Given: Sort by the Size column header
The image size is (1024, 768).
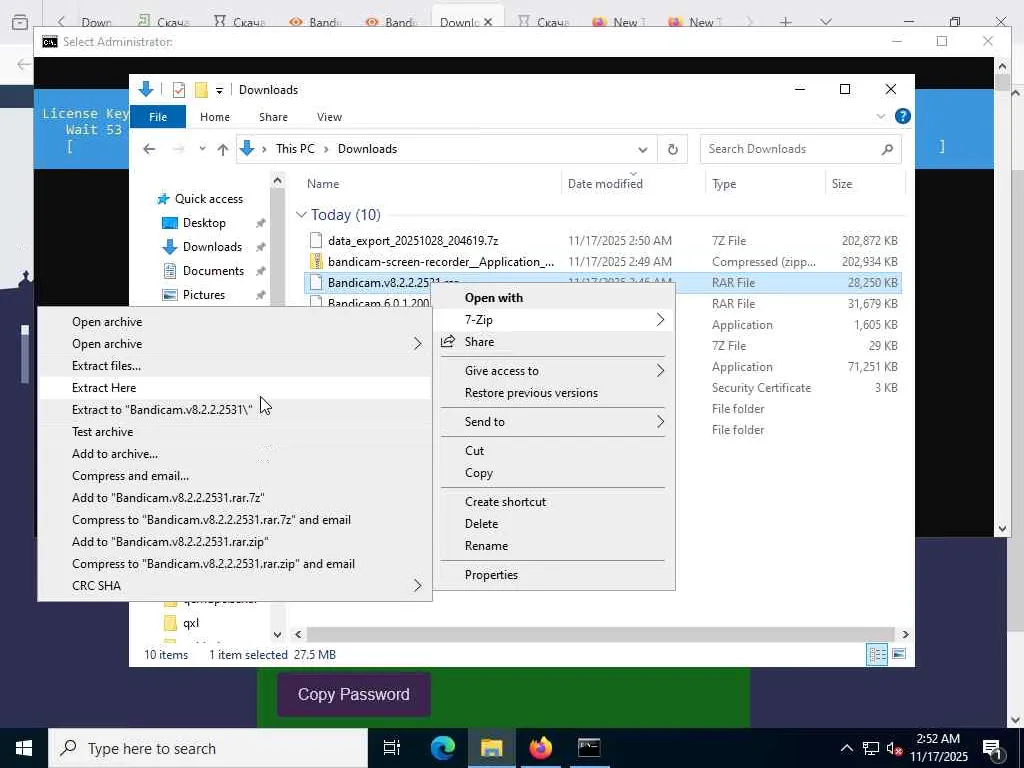Looking at the screenshot, I should tap(842, 184).
